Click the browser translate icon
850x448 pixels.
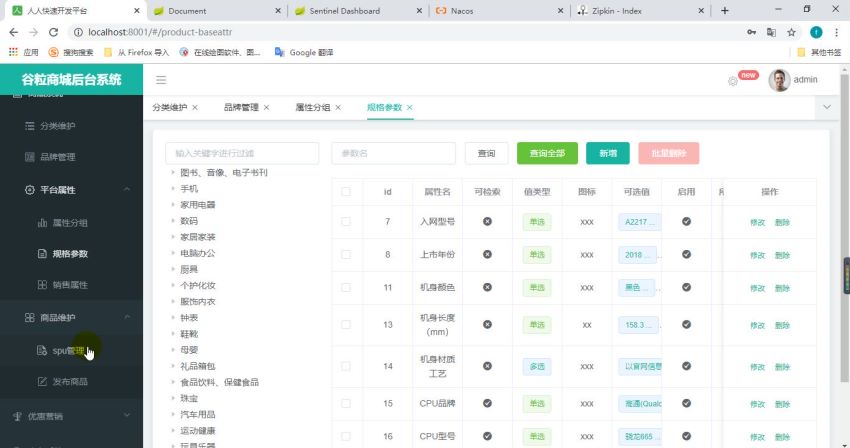(771, 33)
